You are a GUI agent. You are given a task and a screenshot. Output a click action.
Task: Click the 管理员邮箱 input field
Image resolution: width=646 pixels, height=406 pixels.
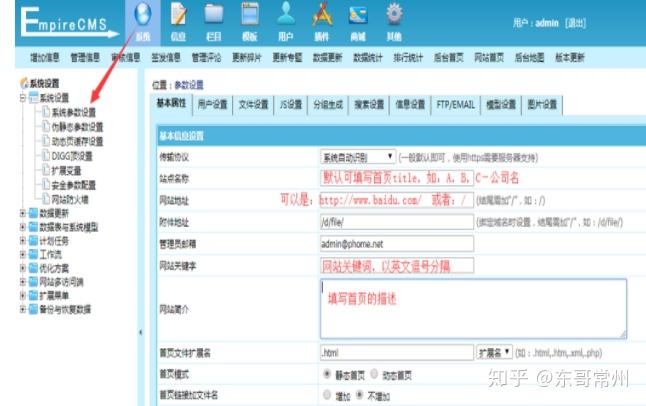397,244
